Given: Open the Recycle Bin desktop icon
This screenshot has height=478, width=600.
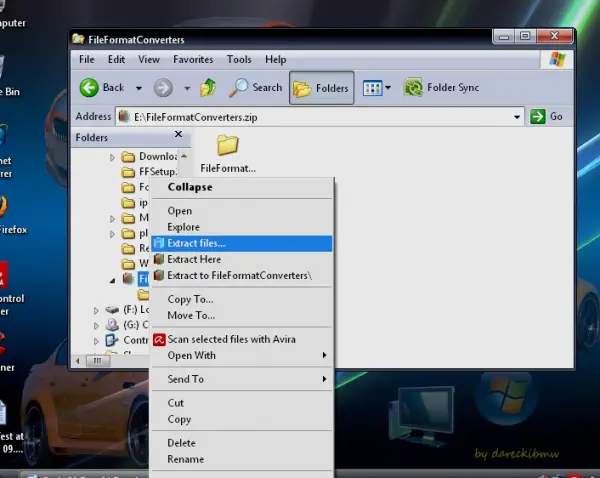Looking at the screenshot, I should pyautogui.click(x=8, y=77).
